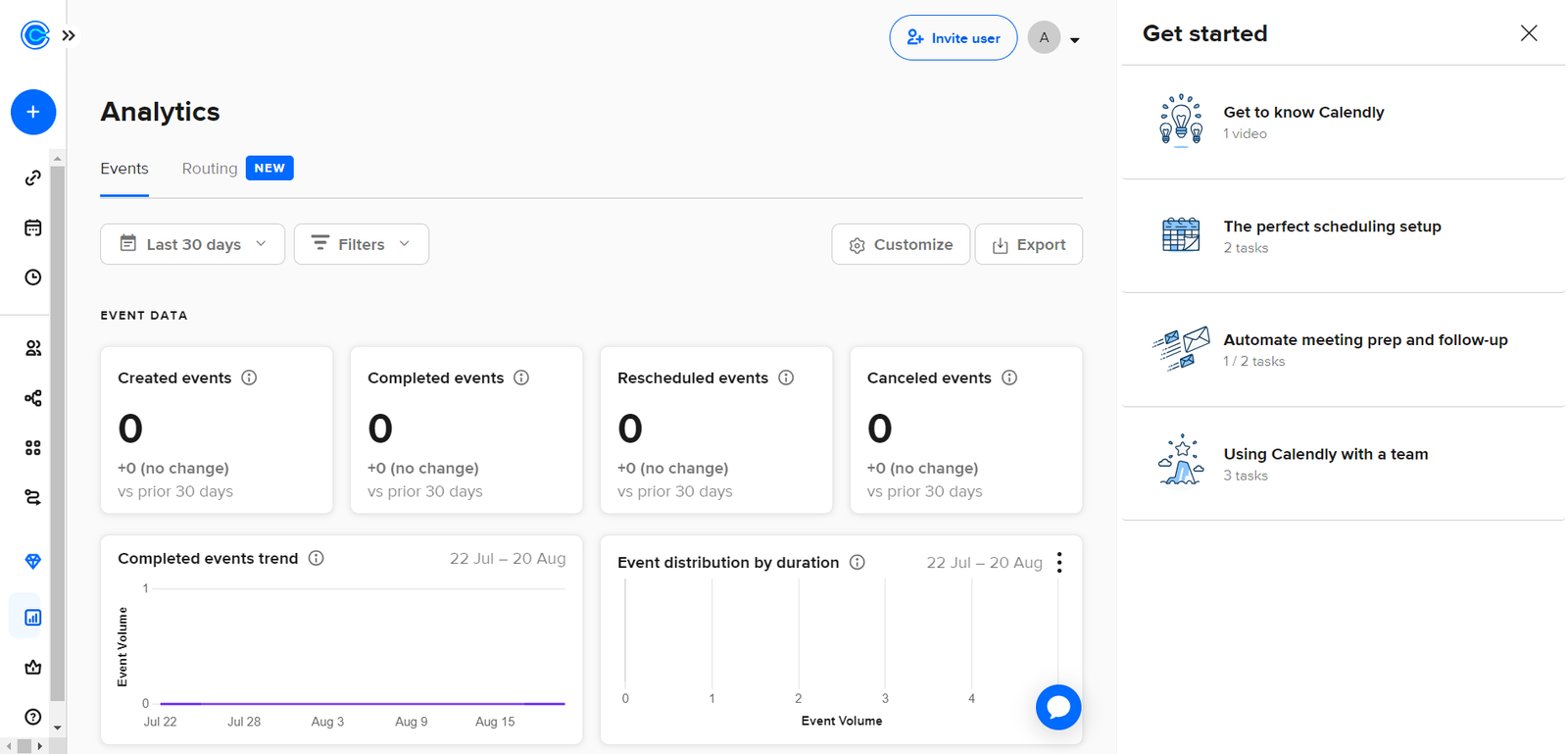Click the Customize button

point(901,244)
